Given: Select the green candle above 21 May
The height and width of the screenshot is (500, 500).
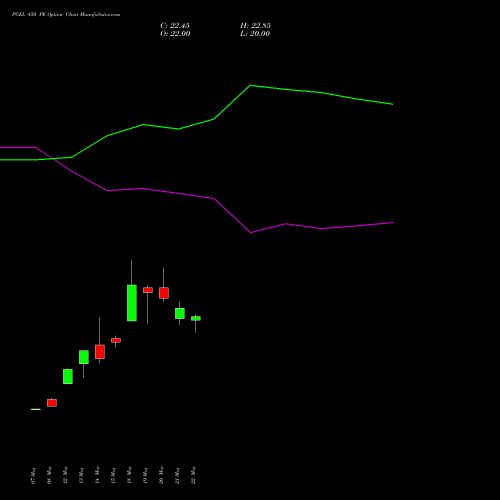Looking at the screenshot, I should pos(180,313).
